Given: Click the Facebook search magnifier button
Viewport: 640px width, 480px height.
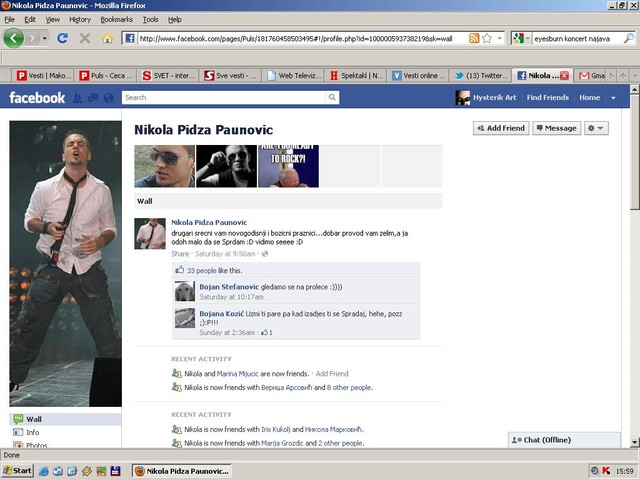Looking at the screenshot, I should click(x=332, y=97).
